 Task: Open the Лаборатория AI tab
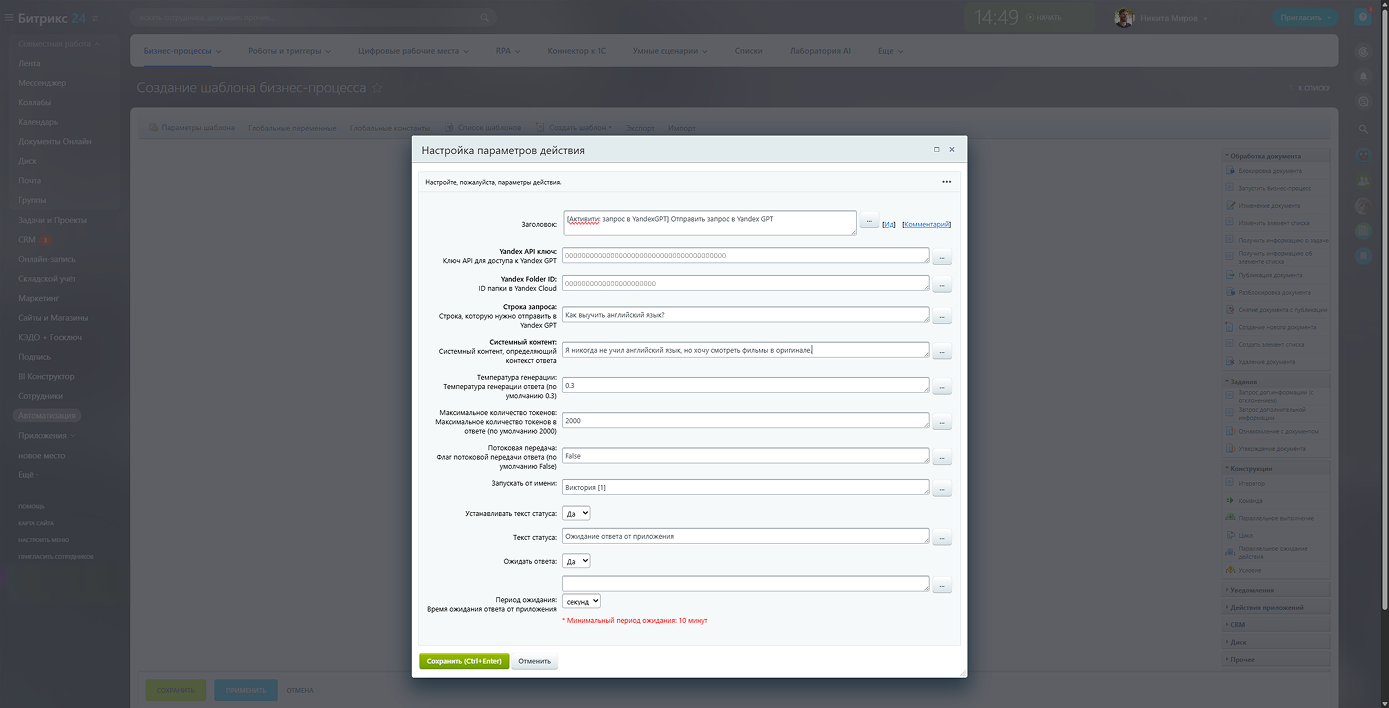[x=820, y=51]
